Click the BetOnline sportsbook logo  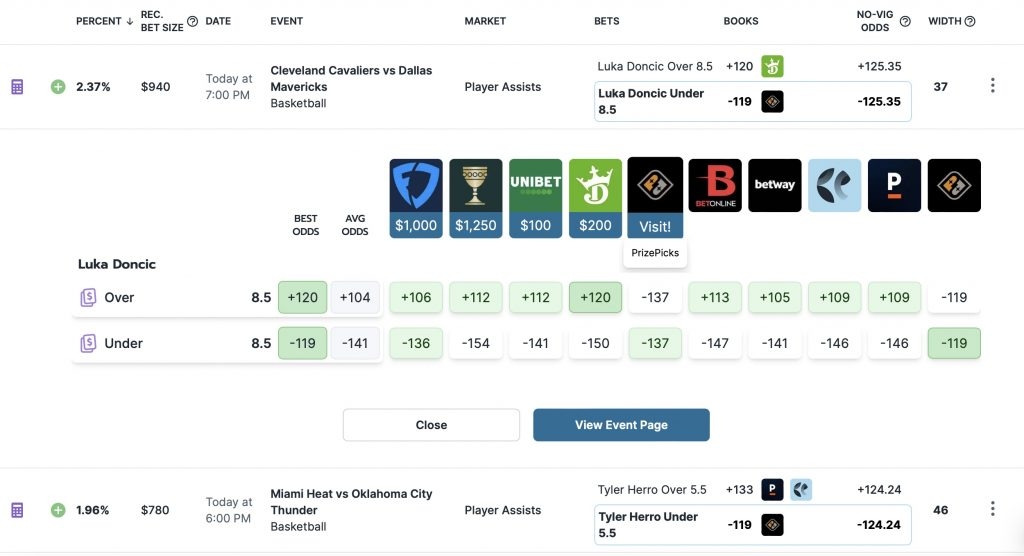click(715, 185)
